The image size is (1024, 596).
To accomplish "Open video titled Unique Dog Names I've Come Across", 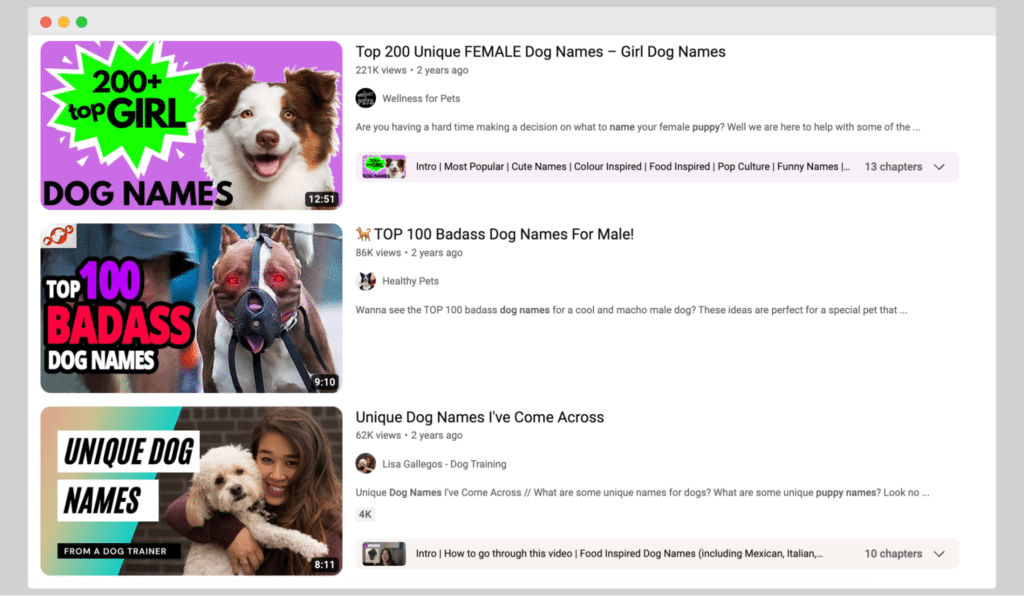I will click(x=479, y=417).
